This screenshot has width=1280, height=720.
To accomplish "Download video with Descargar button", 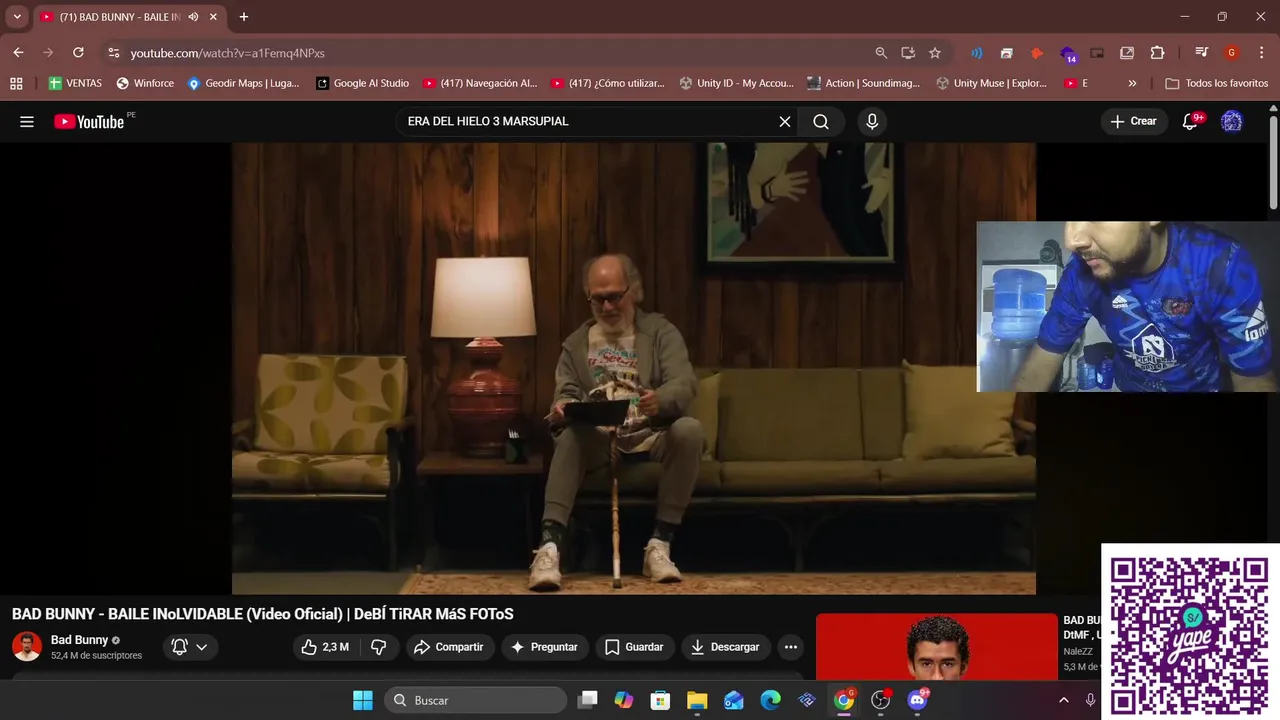I will click(x=726, y=647).
